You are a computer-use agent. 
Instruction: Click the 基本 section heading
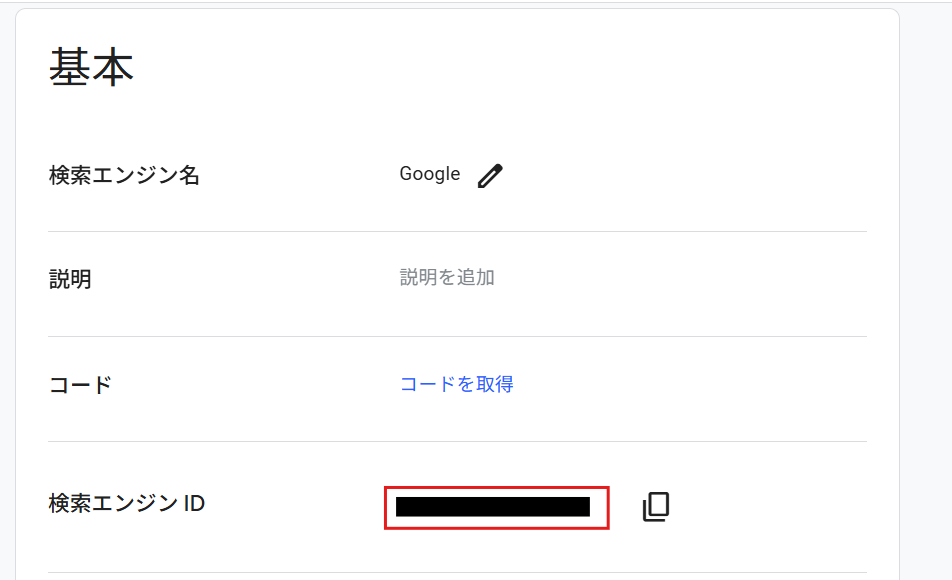click(91, 69)
